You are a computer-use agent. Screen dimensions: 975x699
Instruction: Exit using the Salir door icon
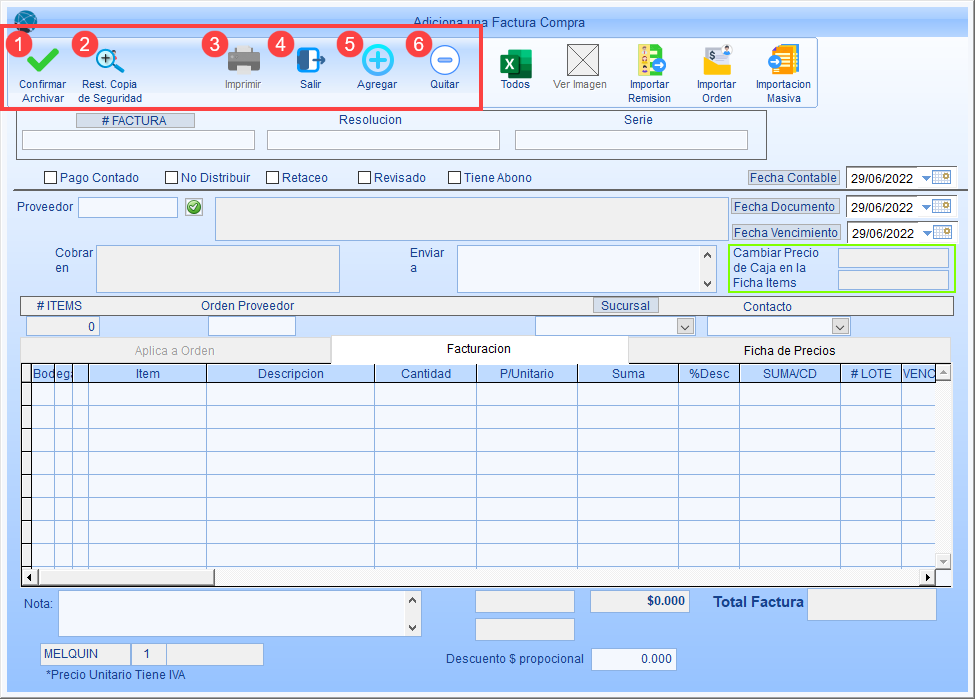click(311, 60)
